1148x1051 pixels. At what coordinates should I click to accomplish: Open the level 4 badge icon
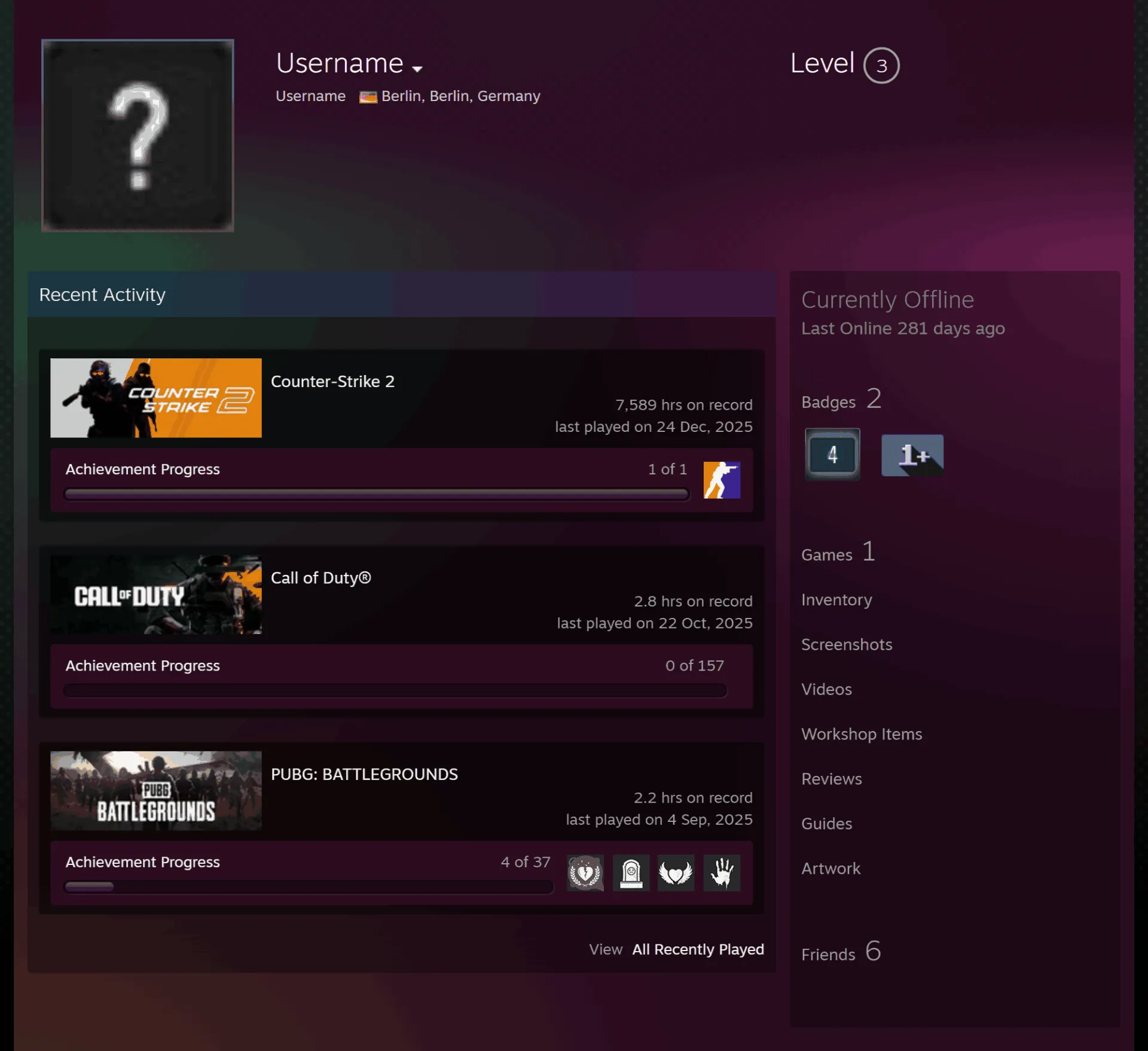pos(832,455)
